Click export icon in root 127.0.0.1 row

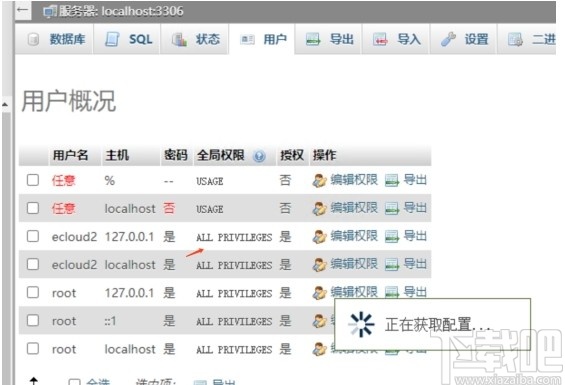[x=392, y=292]
